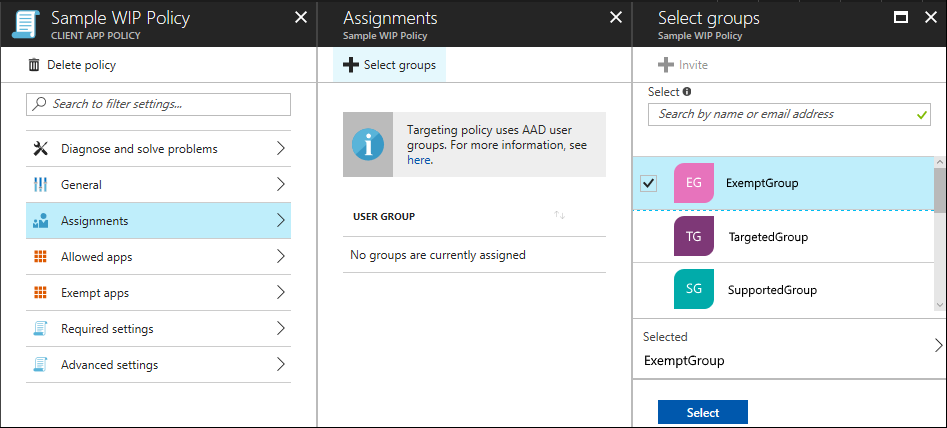Click the Allowed apps grid icon
947x428 pixels.
41,257
